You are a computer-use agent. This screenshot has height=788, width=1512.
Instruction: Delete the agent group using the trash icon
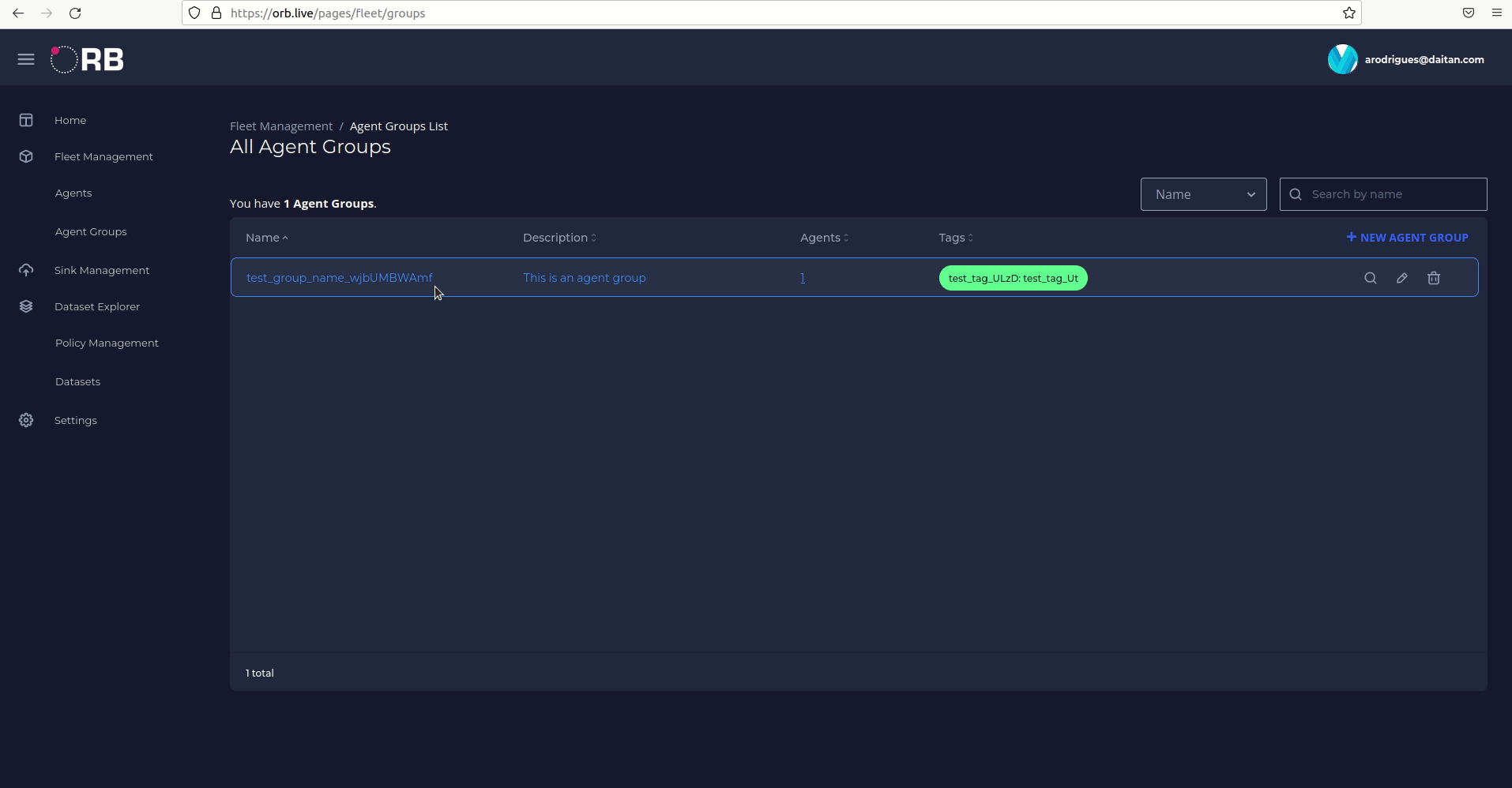(1434, 278)
